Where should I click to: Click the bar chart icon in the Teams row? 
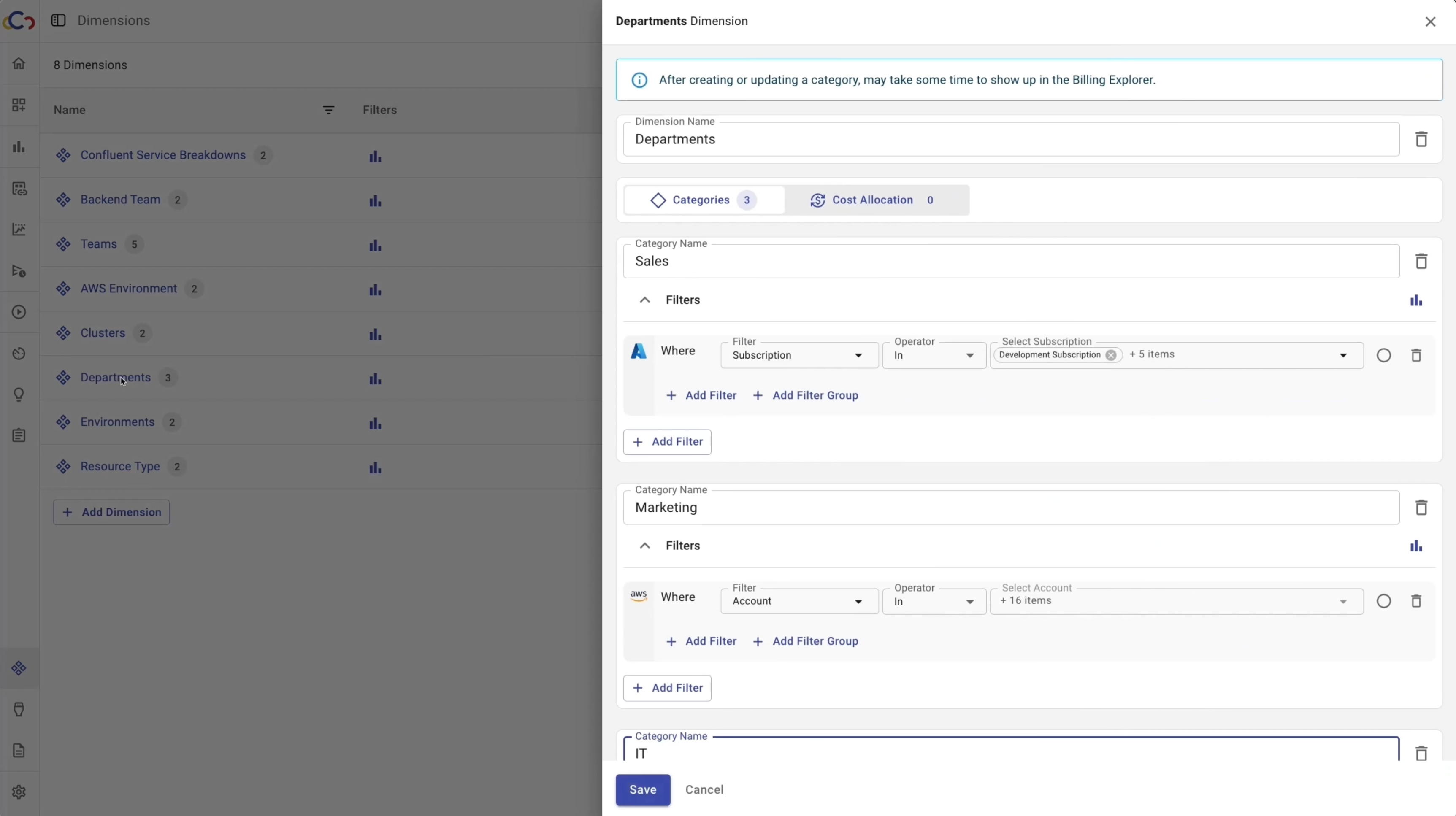(375, 245)
